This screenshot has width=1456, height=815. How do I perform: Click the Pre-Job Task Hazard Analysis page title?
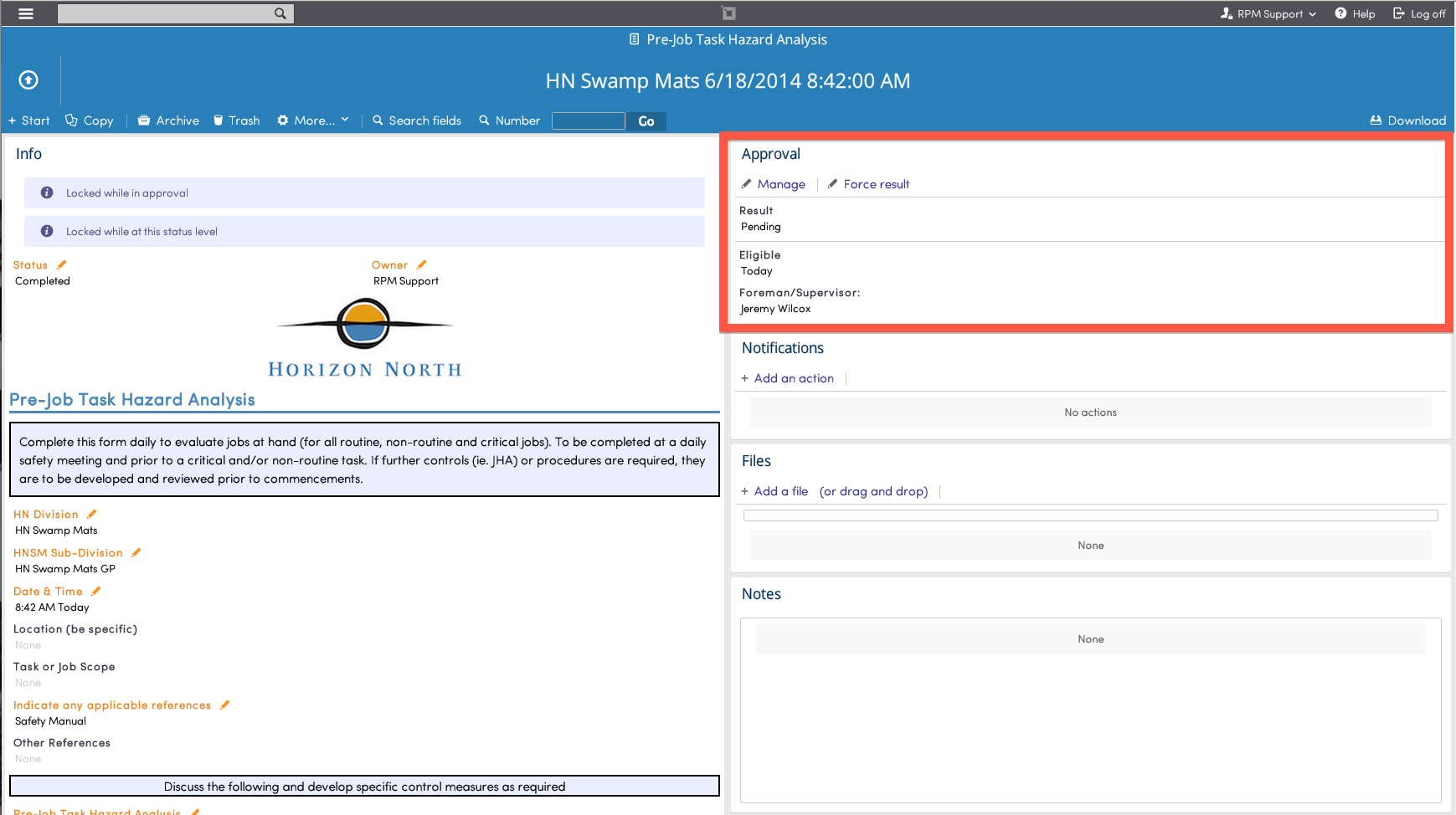pyautogui.click(x=728, y=39)
